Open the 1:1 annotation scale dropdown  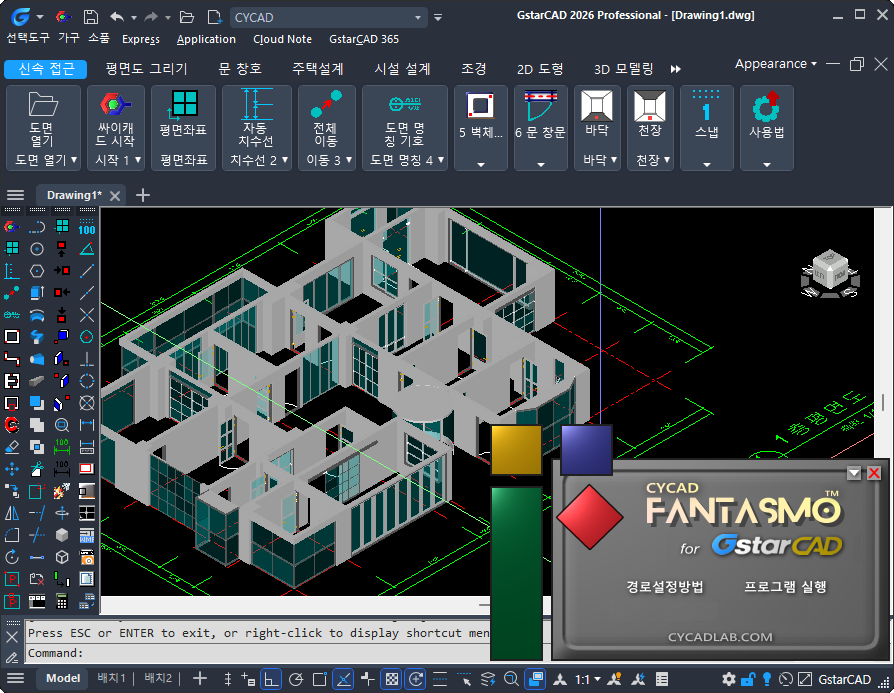588,679
